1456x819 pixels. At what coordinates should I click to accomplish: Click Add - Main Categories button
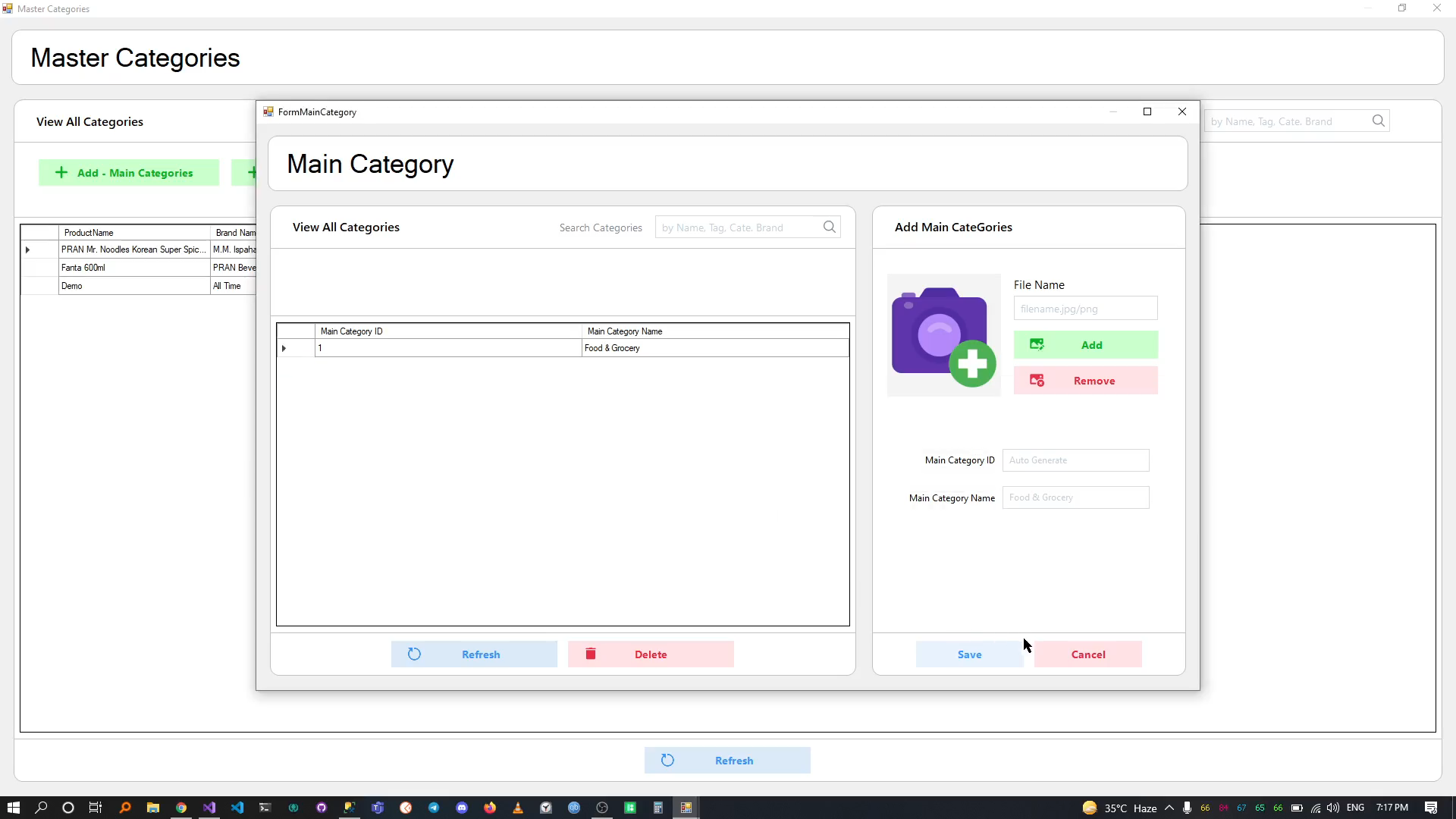129,173
